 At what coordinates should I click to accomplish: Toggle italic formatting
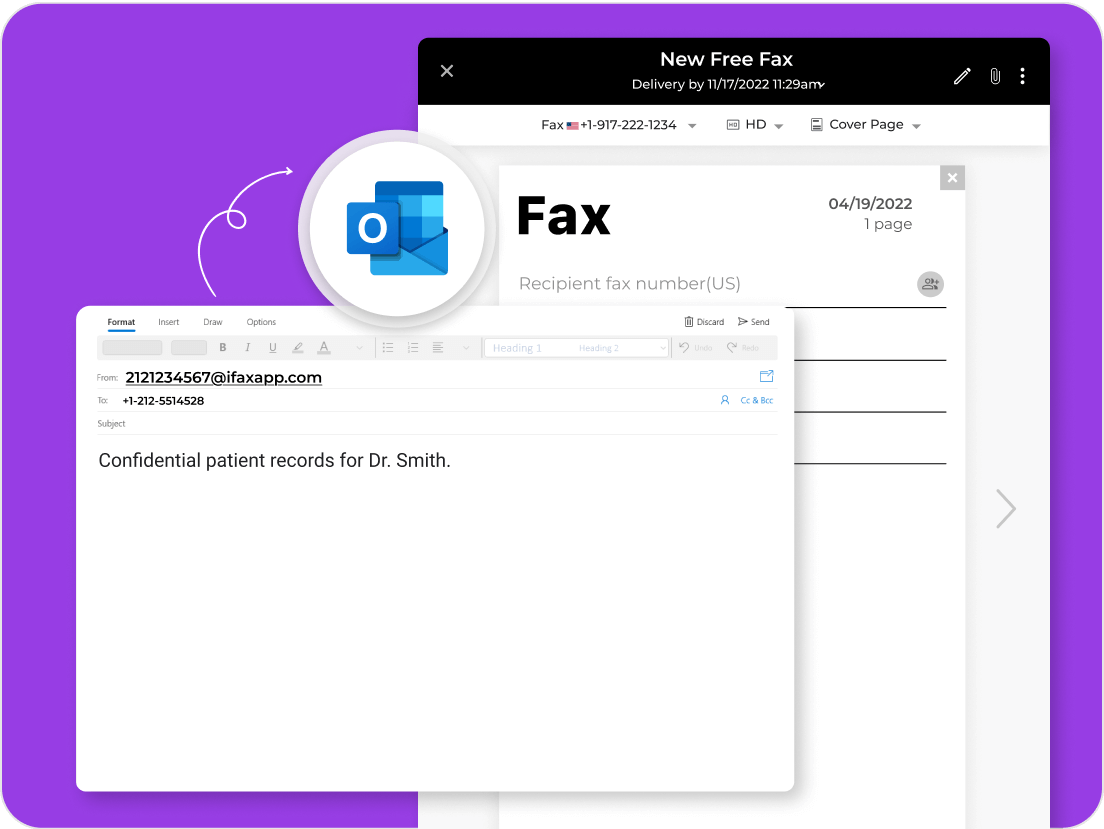click(x=247, y=347)
